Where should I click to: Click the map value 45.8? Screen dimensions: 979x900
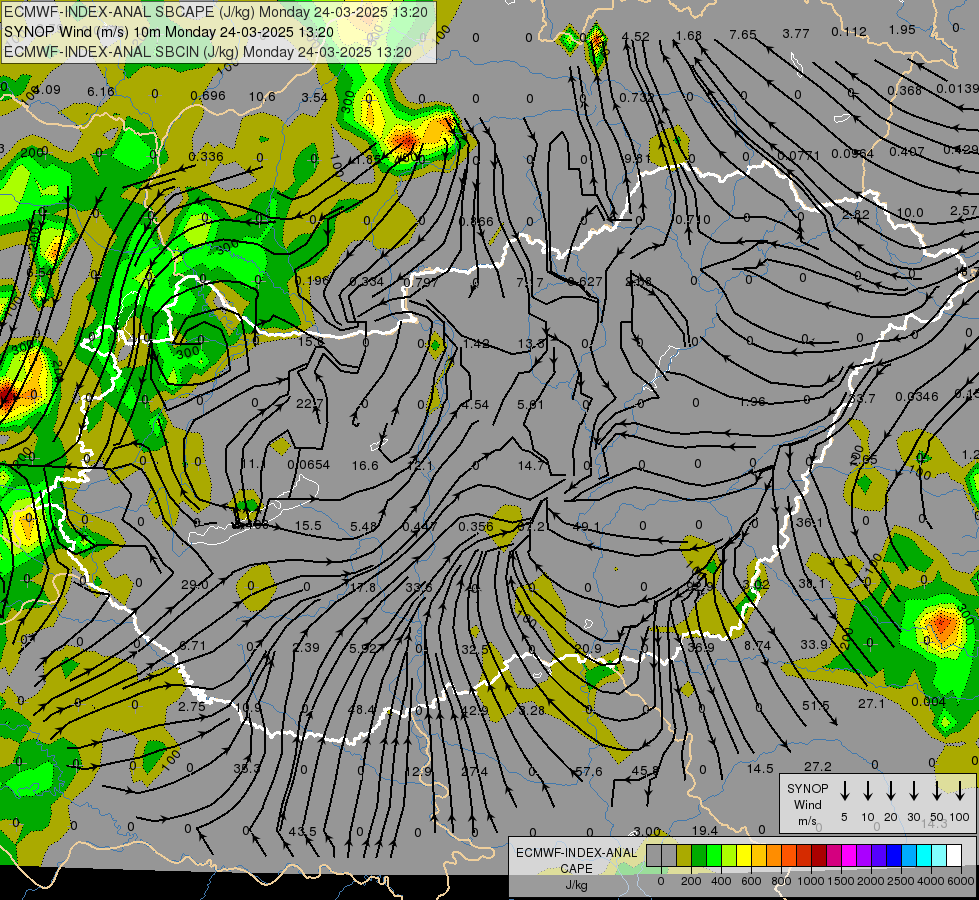tap(645, 771)
